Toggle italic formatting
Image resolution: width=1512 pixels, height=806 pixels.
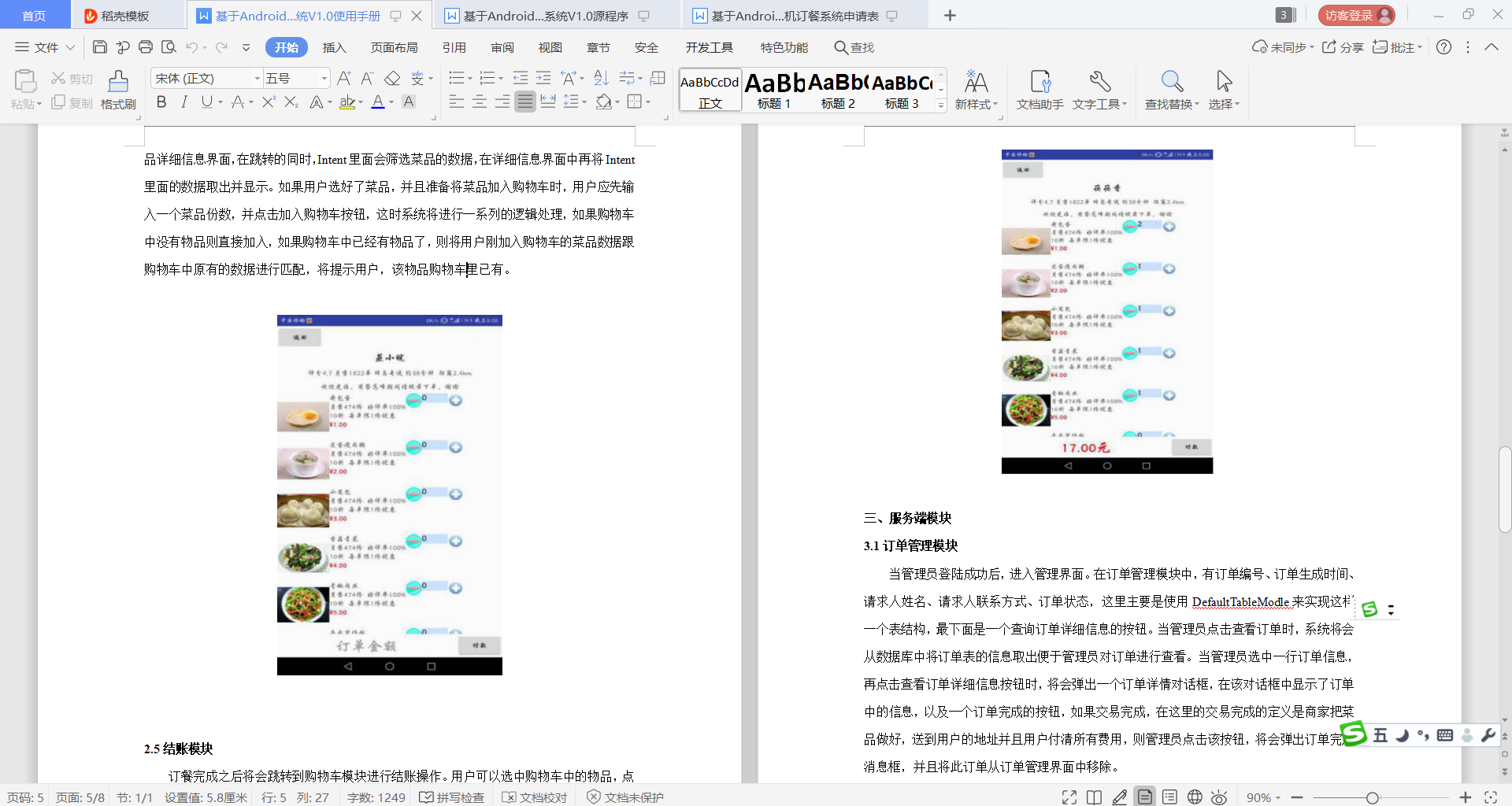tap(184, 102)
